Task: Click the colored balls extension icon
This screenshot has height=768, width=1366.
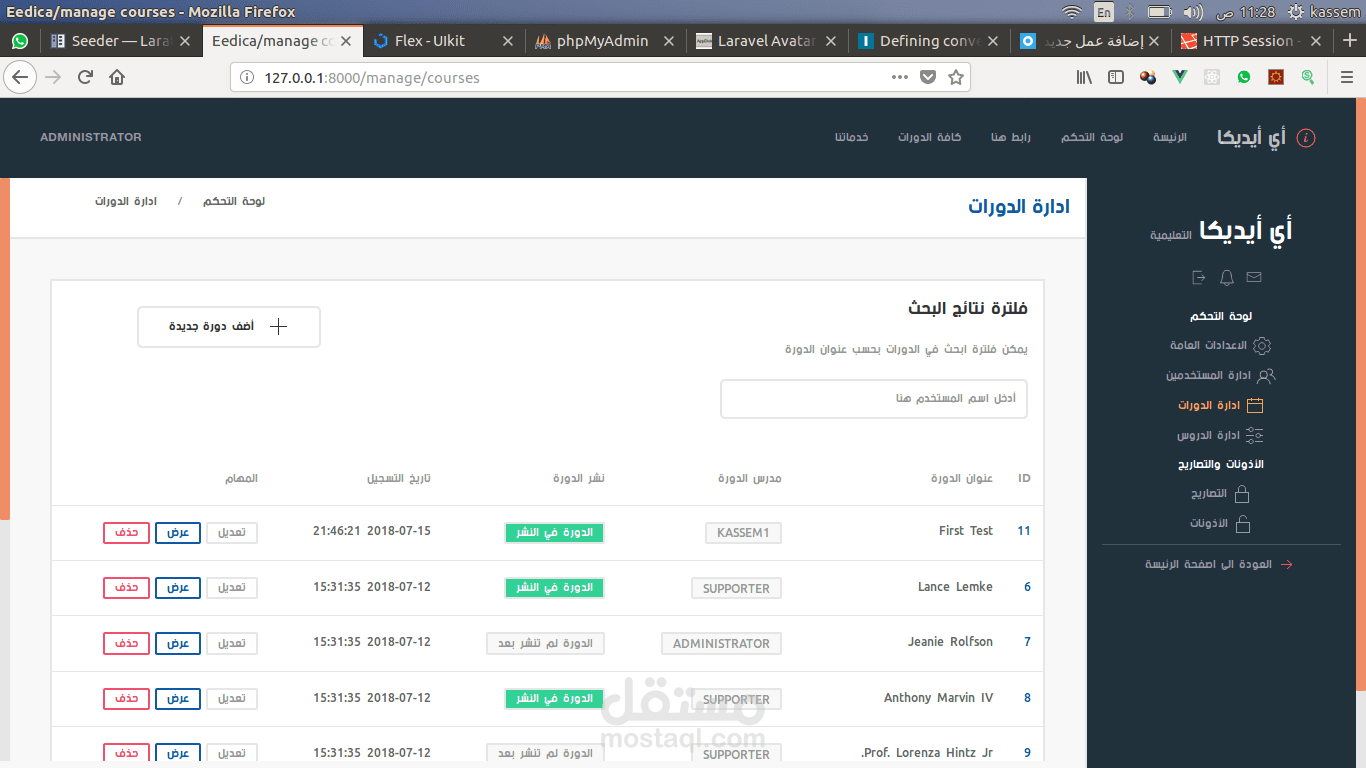Action: click(x=1148, y=77)
